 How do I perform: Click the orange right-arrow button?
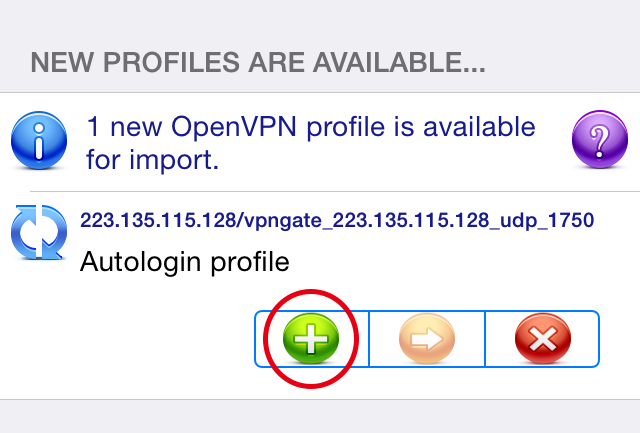tap(427, 338)
